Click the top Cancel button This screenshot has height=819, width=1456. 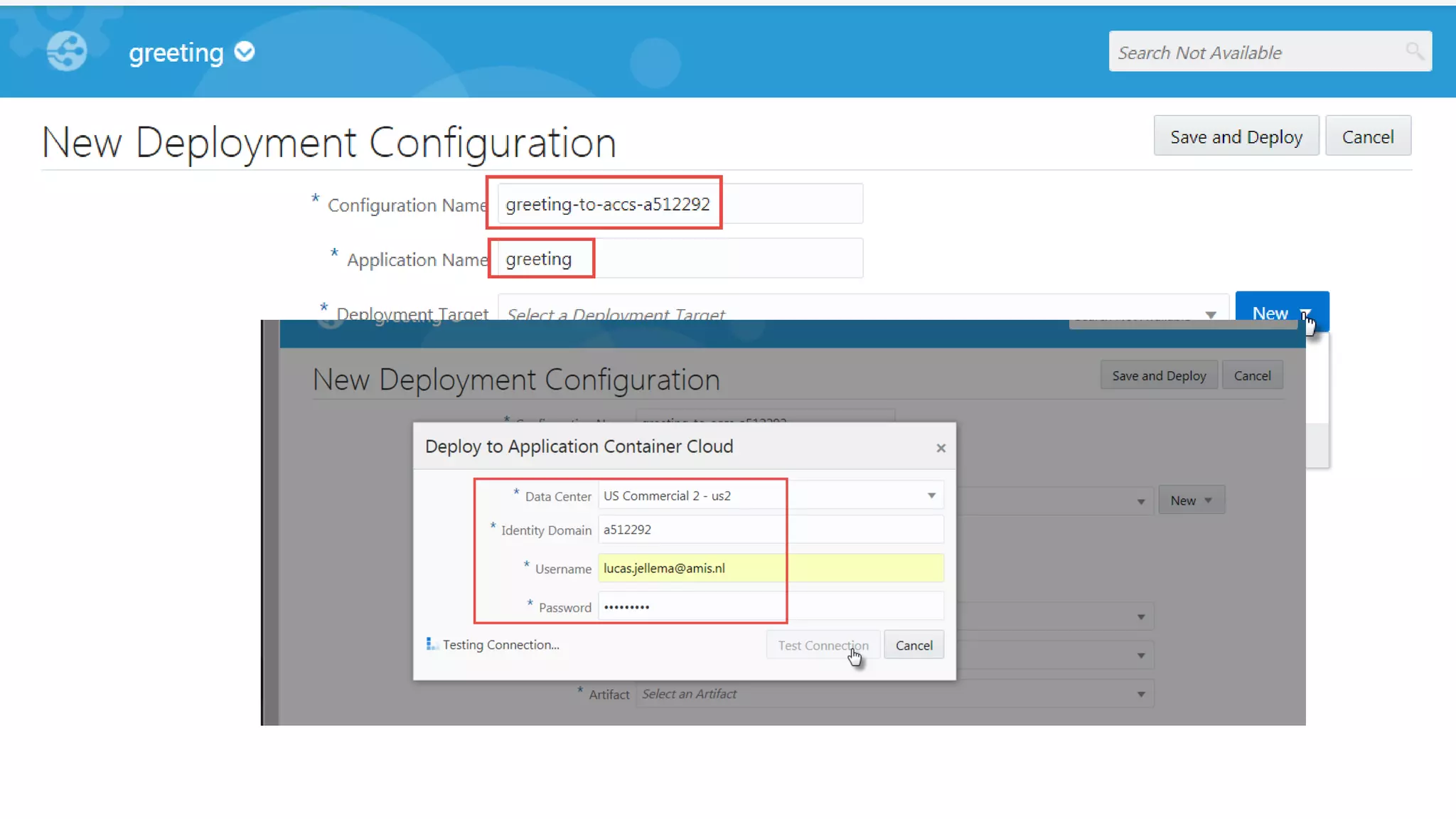pyautogui.click(x=1367, y=136)
